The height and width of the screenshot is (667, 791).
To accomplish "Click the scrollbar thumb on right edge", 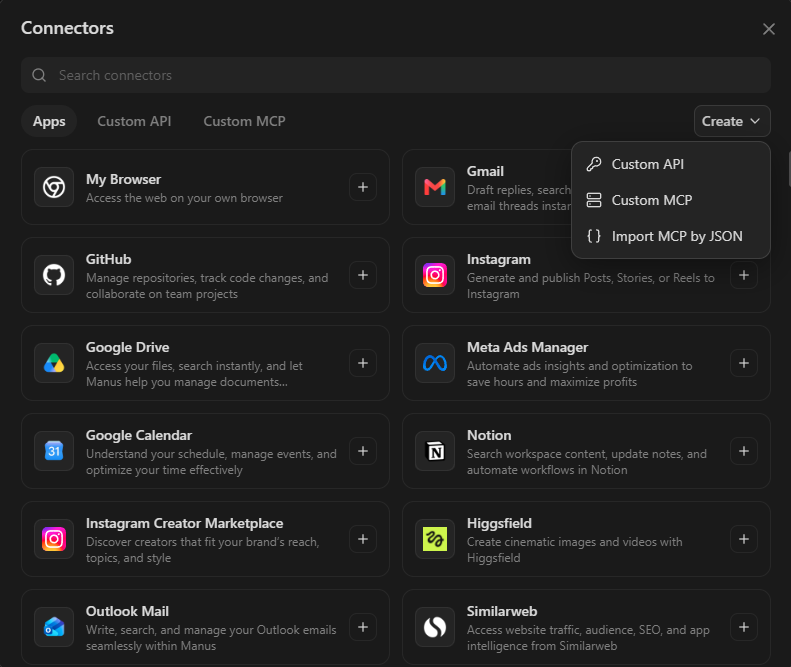I will point(789,168).
